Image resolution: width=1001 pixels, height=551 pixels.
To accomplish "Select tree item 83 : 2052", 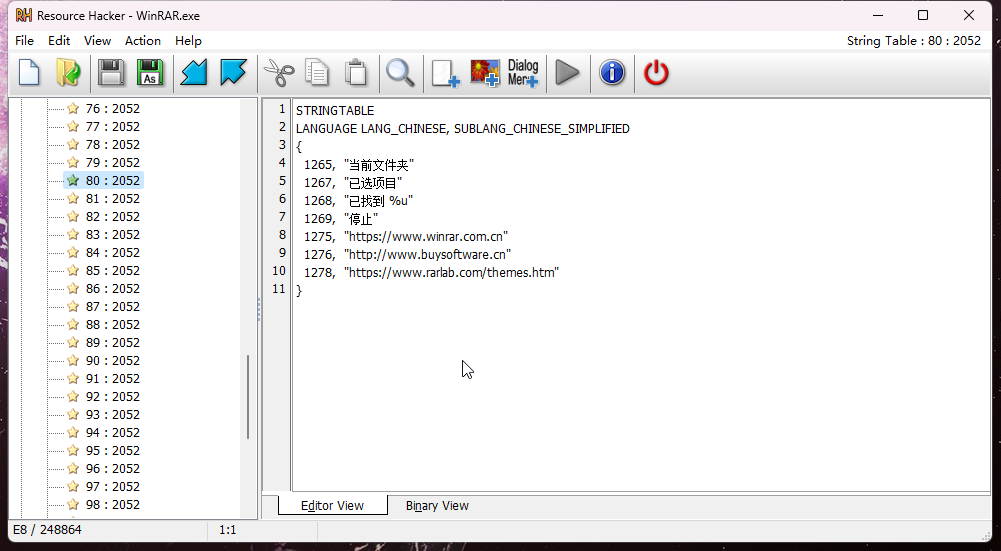I will tap(113, 234).
